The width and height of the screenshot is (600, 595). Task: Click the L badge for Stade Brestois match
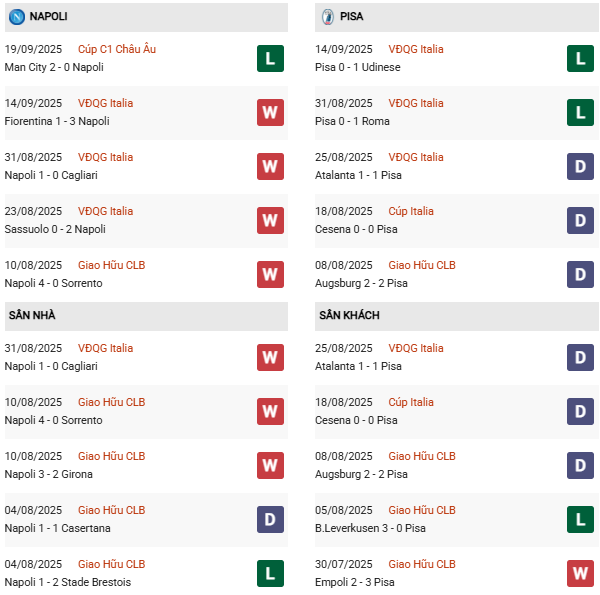(270, 573)
